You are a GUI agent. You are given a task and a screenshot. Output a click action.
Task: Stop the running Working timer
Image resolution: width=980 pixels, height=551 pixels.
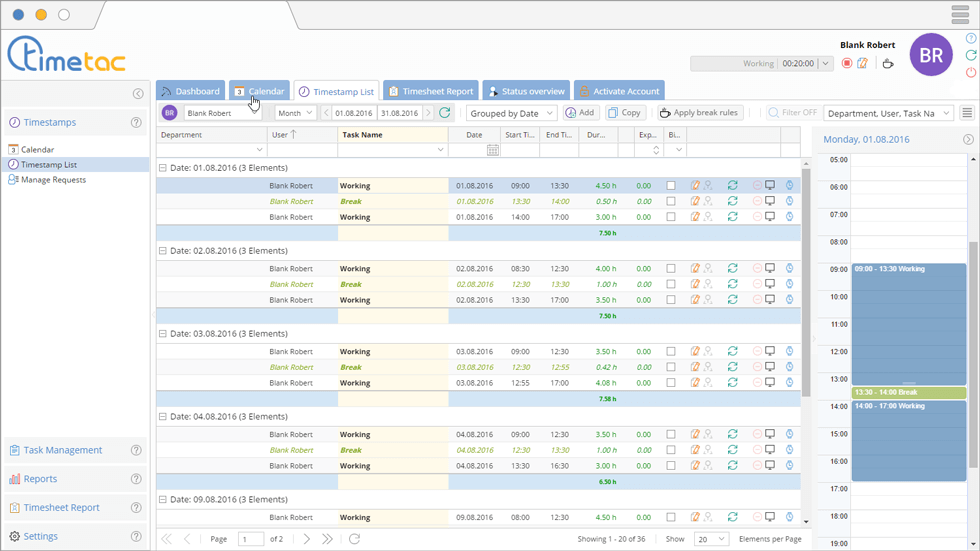click(x=847, y=64)
